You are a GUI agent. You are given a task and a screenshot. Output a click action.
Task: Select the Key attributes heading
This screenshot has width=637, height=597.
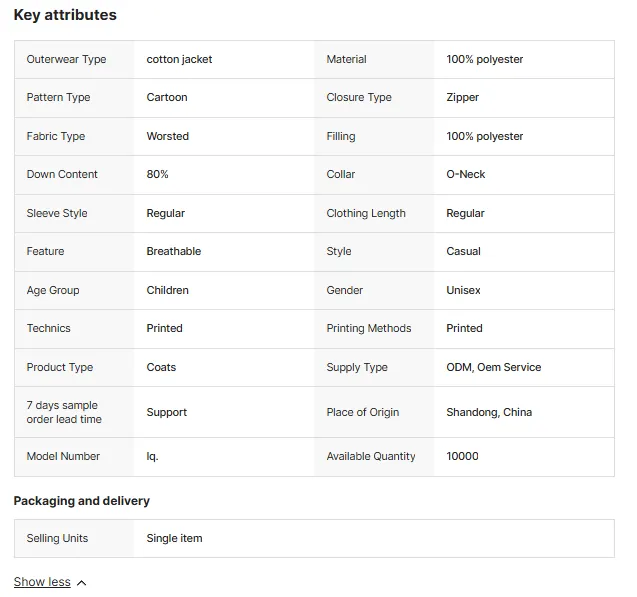point(65,15)
